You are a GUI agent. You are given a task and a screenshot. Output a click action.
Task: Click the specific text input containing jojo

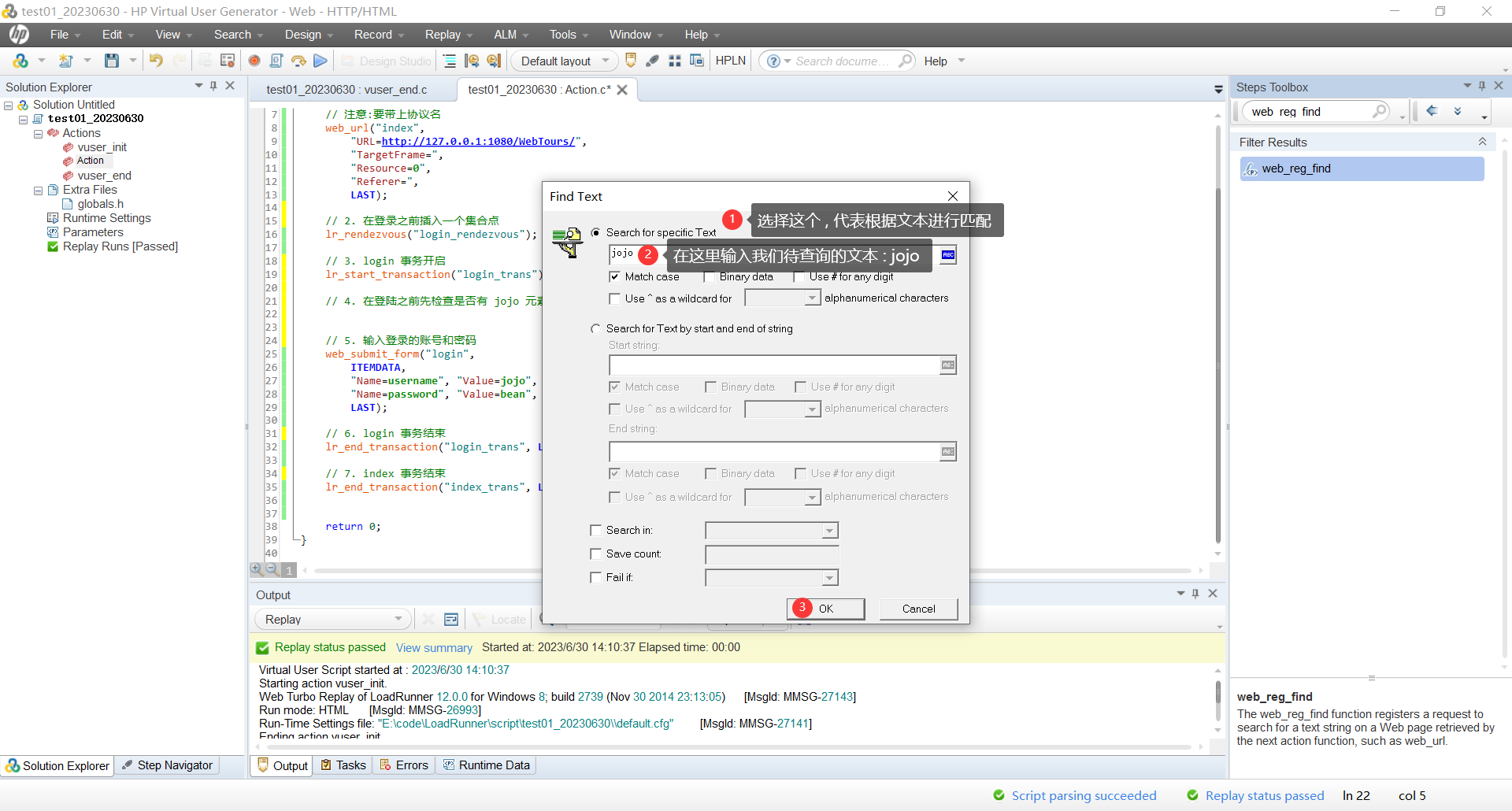773,254
